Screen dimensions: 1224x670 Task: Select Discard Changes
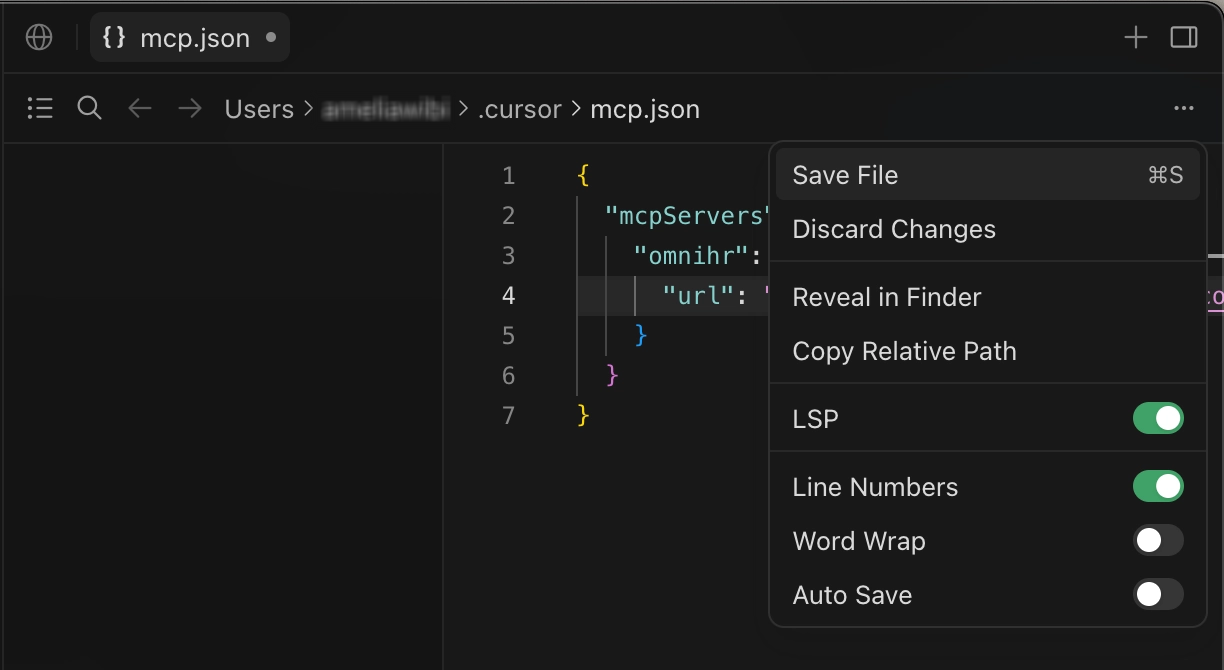click(x=988, y=229)
